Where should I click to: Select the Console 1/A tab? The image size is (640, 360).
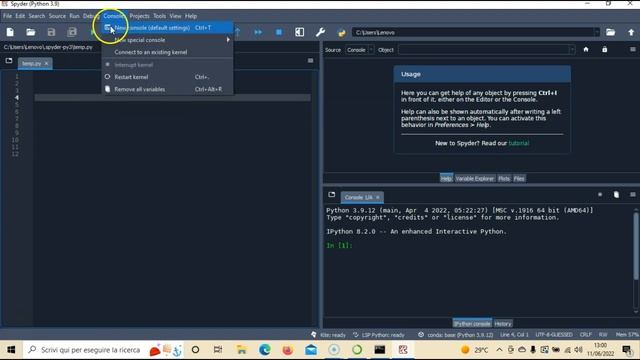click(359, 198)
